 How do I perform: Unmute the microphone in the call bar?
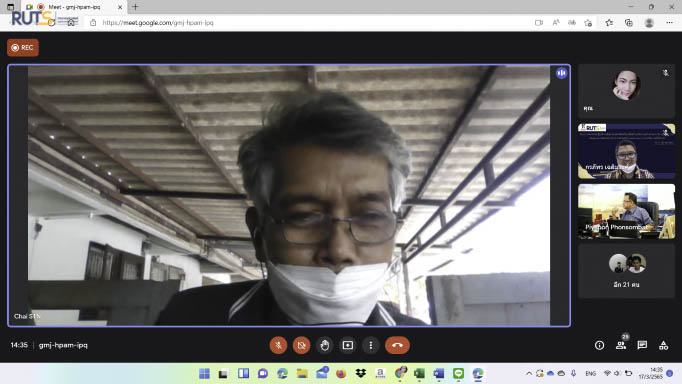point(278,345)
